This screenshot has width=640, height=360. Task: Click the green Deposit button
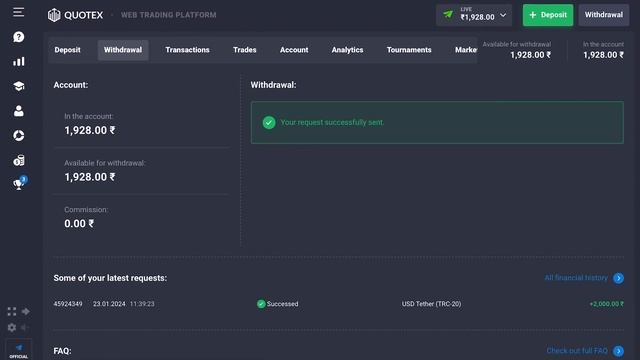point(548,15)
